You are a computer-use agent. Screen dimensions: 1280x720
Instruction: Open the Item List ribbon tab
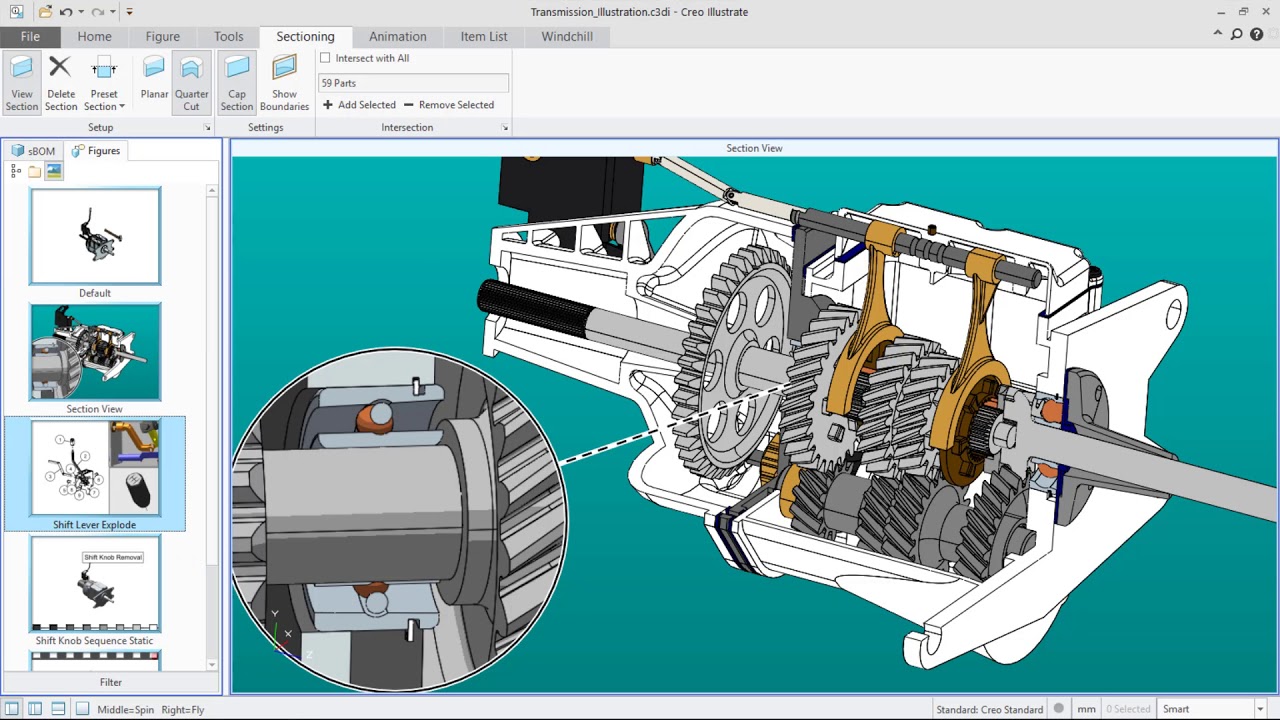coord(484,37)
